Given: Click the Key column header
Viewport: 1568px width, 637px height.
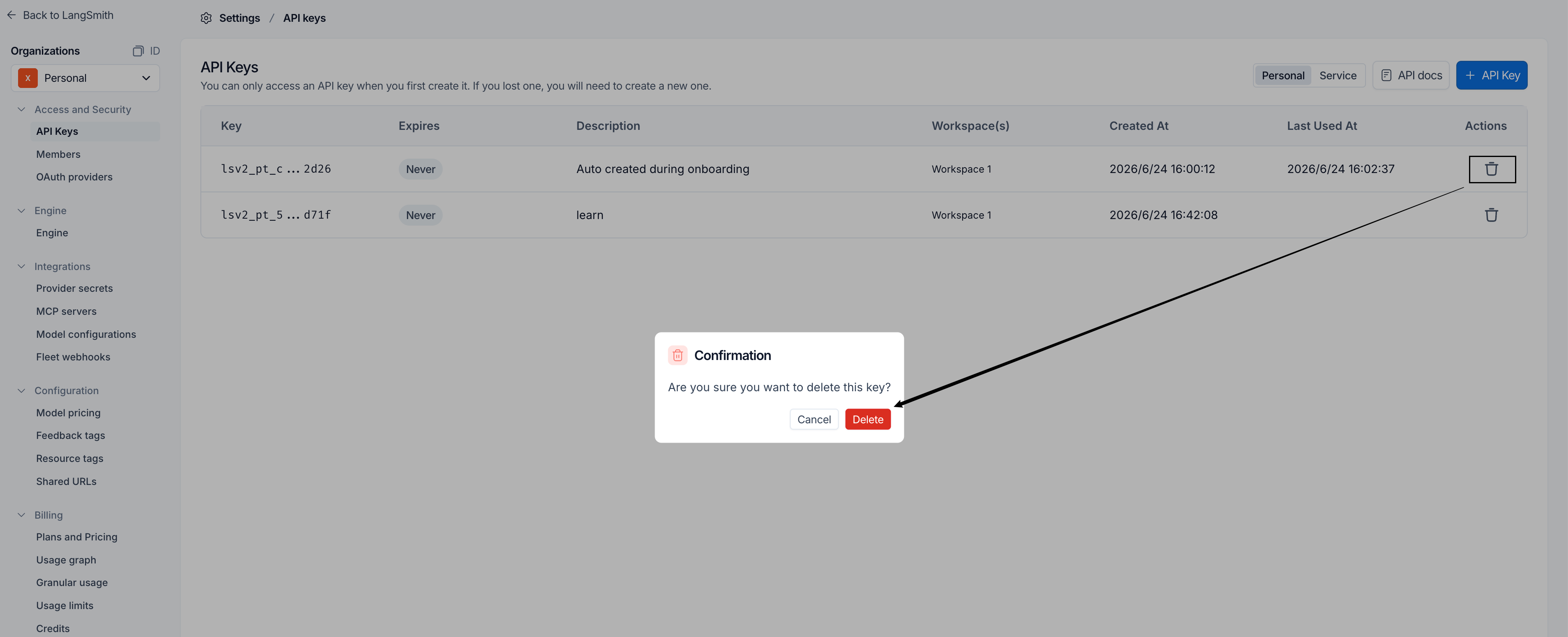Looking at the screenshot, I should coord(231,126).
